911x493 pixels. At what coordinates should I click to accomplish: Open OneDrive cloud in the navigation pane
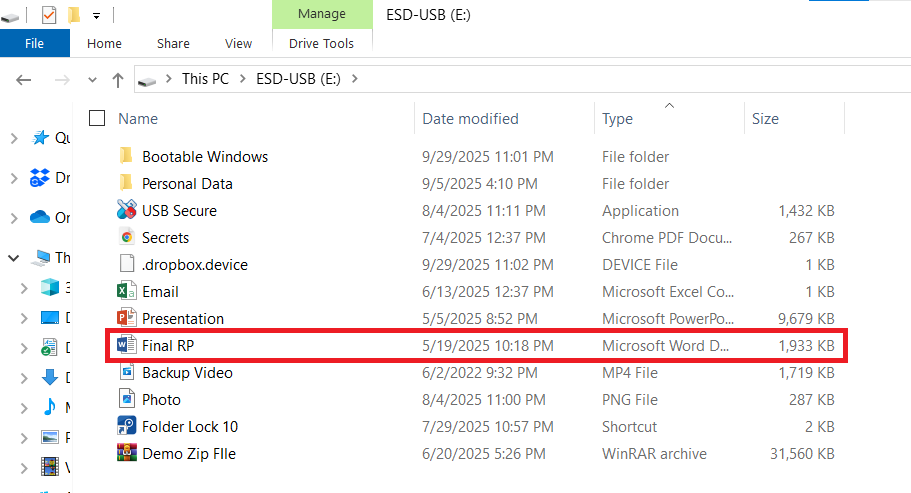40,217
